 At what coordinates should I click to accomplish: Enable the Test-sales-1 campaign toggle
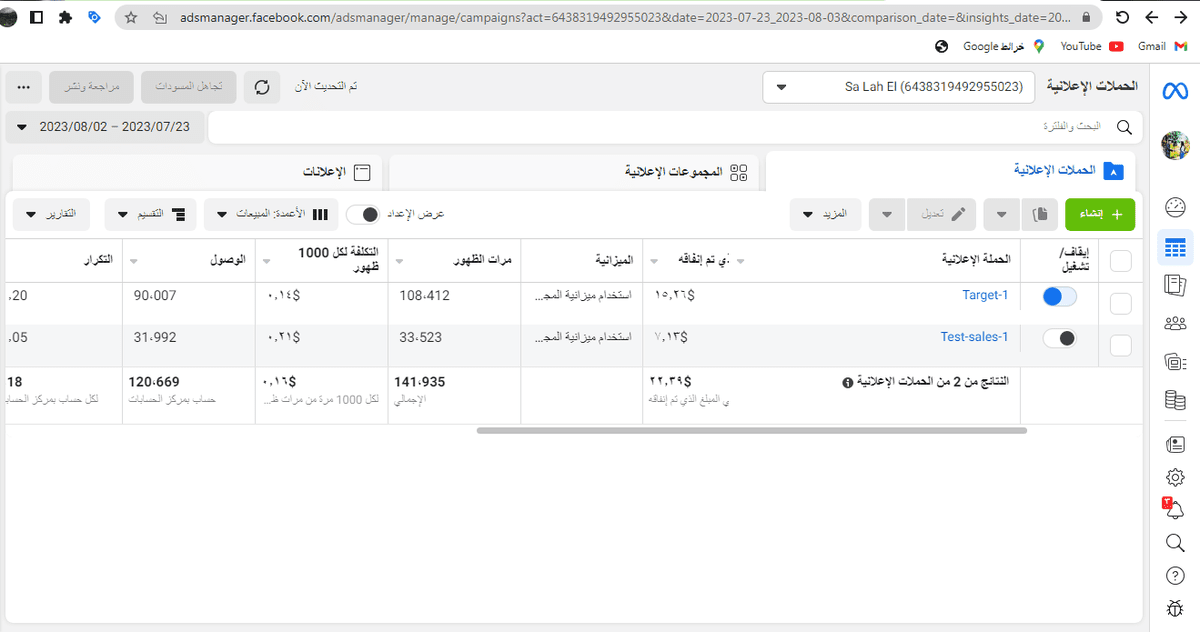(1060, 338)
